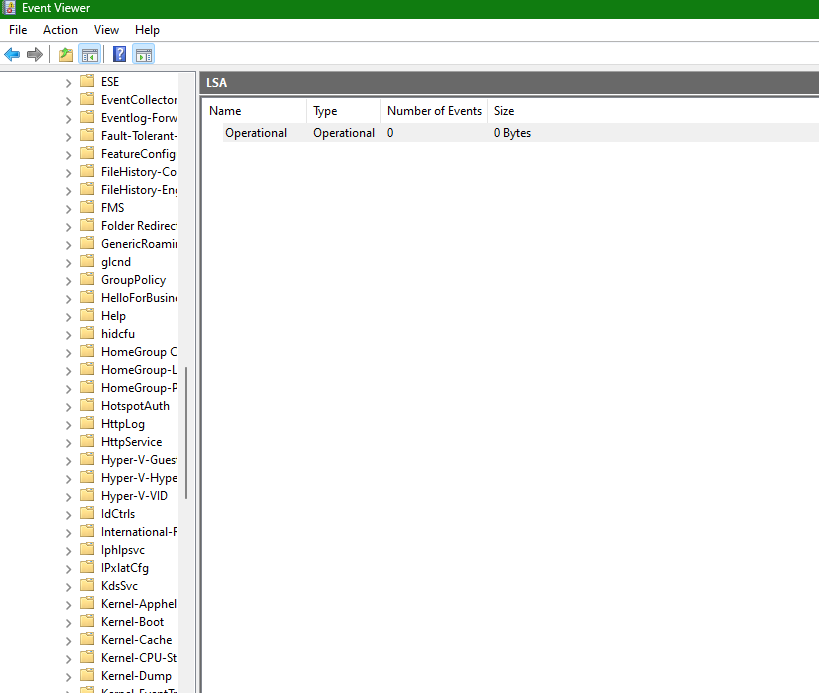Select the Kernel-Cache tree item
819x693 pixels.
click(x=136, y=640)
